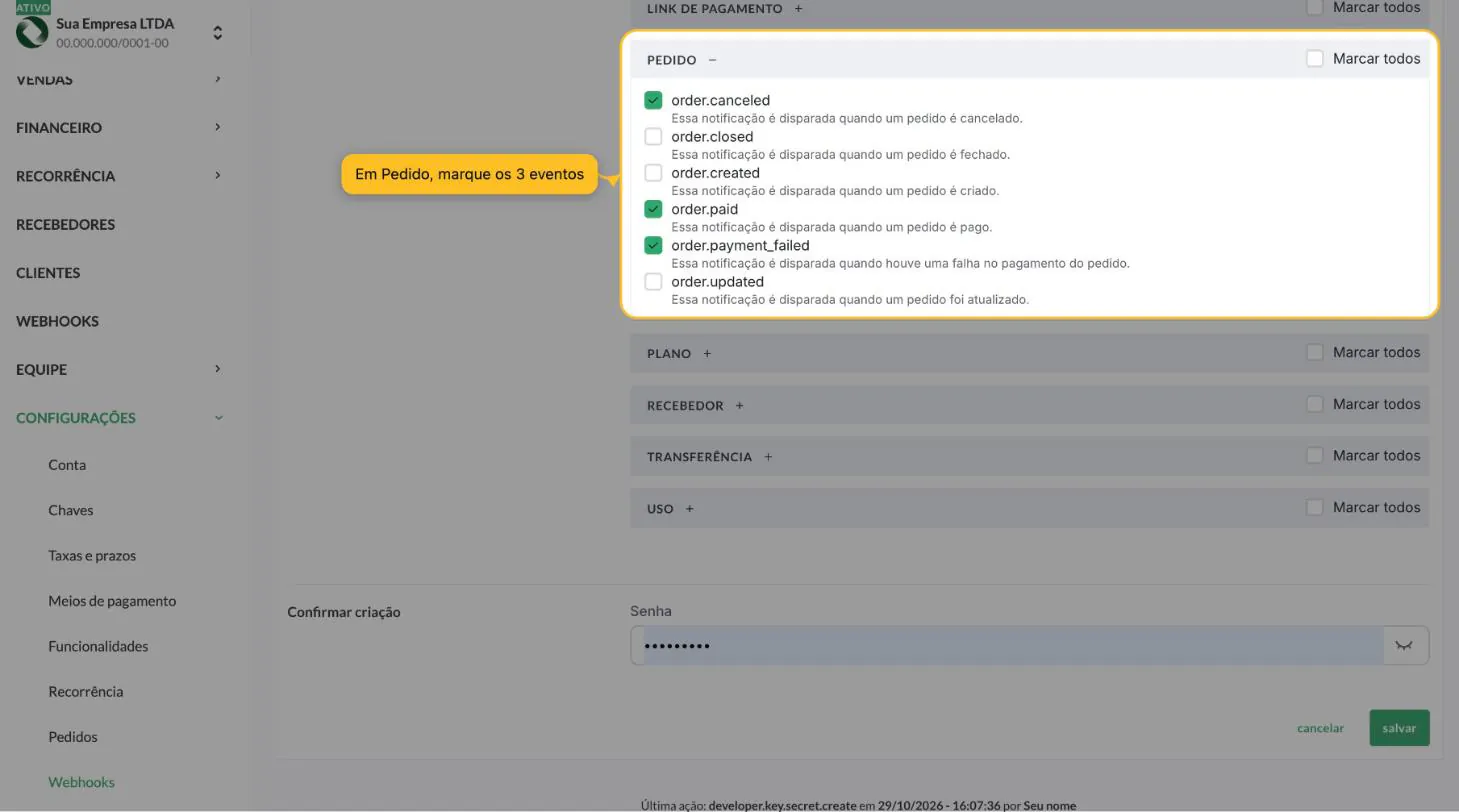Open Recorrência under Configurações
The image size is (1459, 812).
[x=85, y=692]
